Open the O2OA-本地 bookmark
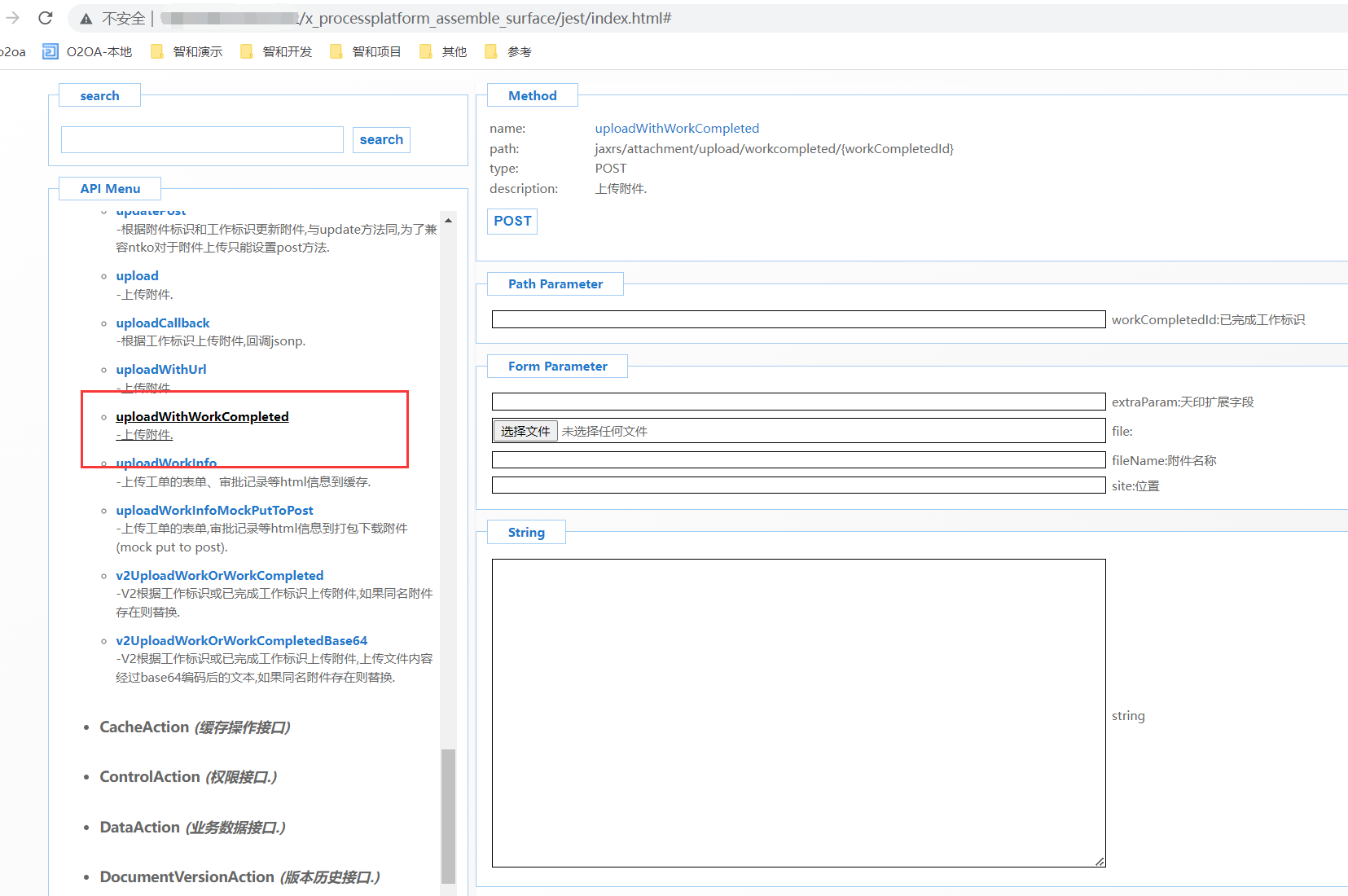The height and width of the screenshot is (896, 1348). [x=88, y=52]
